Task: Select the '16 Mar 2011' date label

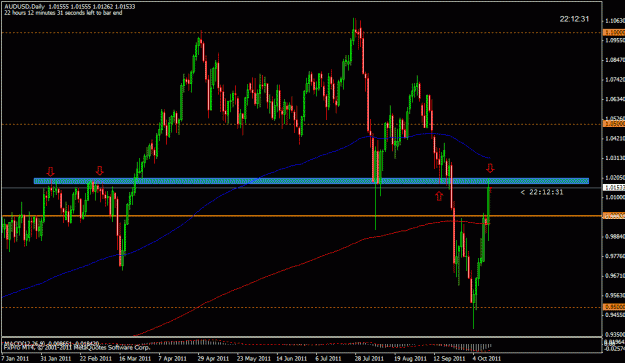Action: click(x=135, y=358)
